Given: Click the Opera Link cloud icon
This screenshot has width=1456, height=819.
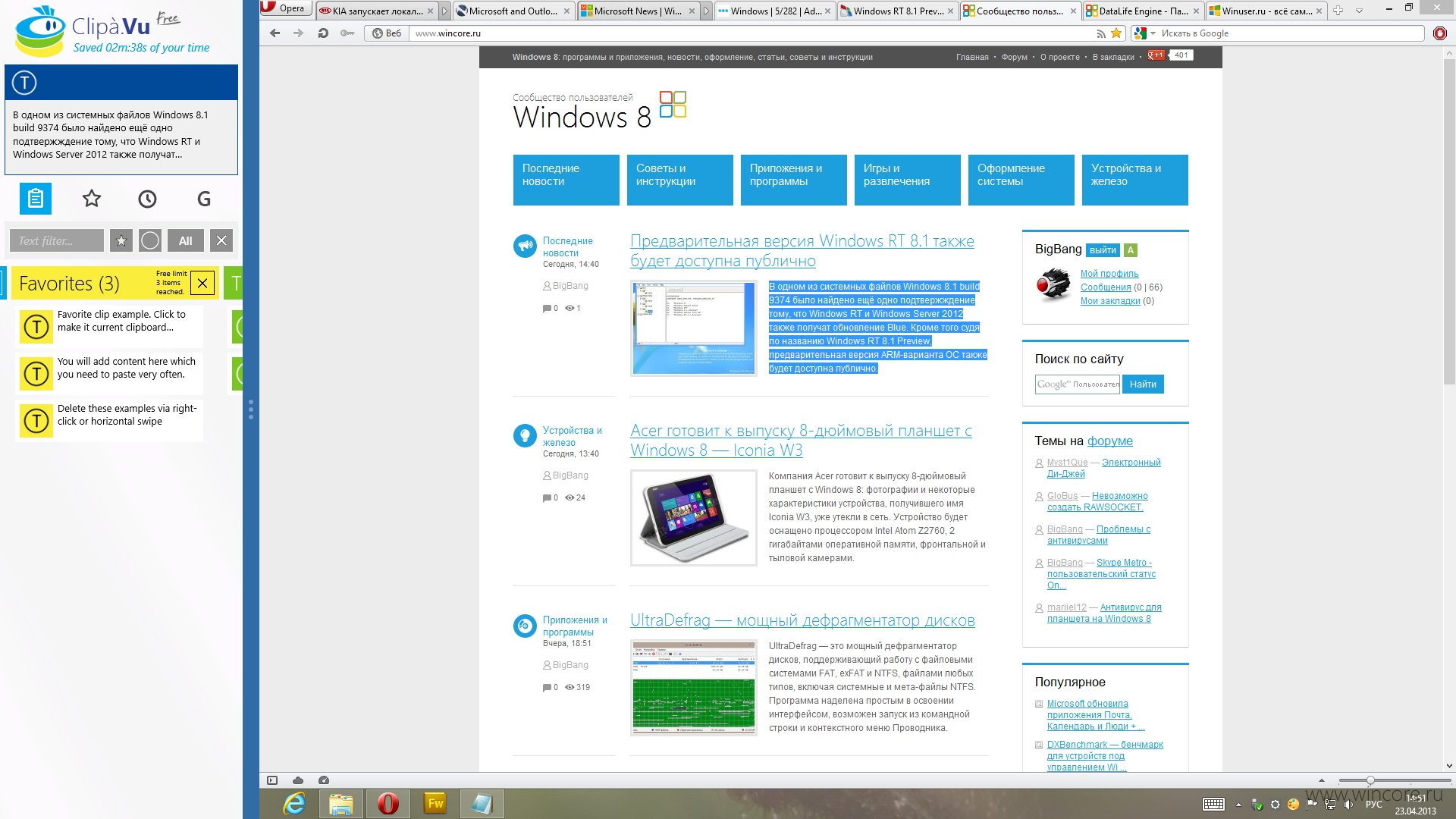Looking at the screenshot, I should click(x=298, y=780).
